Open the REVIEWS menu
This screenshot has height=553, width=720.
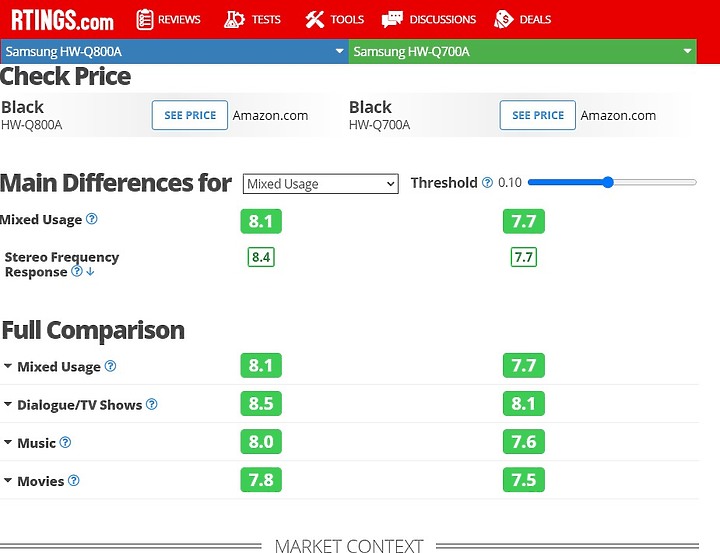click(179, 20)
